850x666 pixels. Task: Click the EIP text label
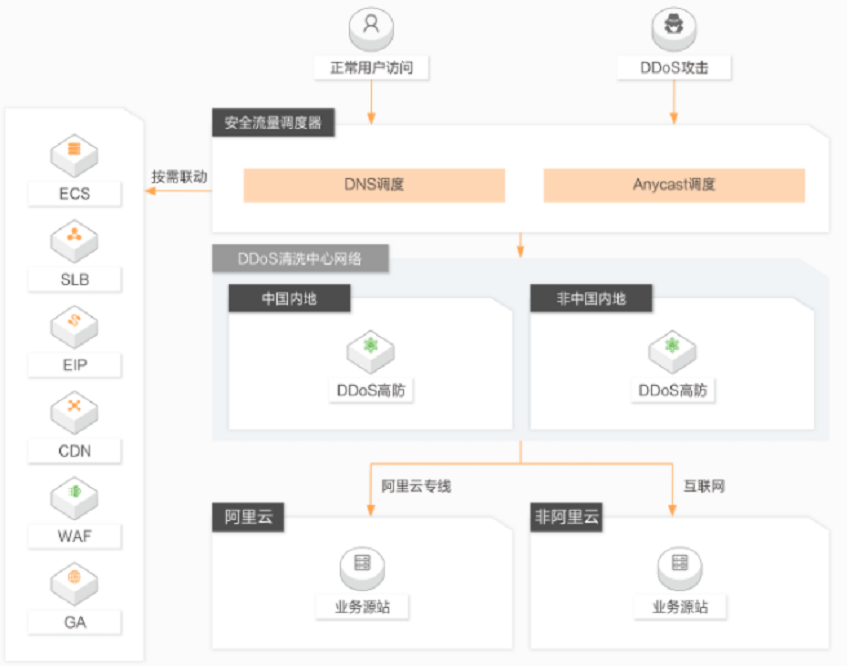click(x=74, y=365)
